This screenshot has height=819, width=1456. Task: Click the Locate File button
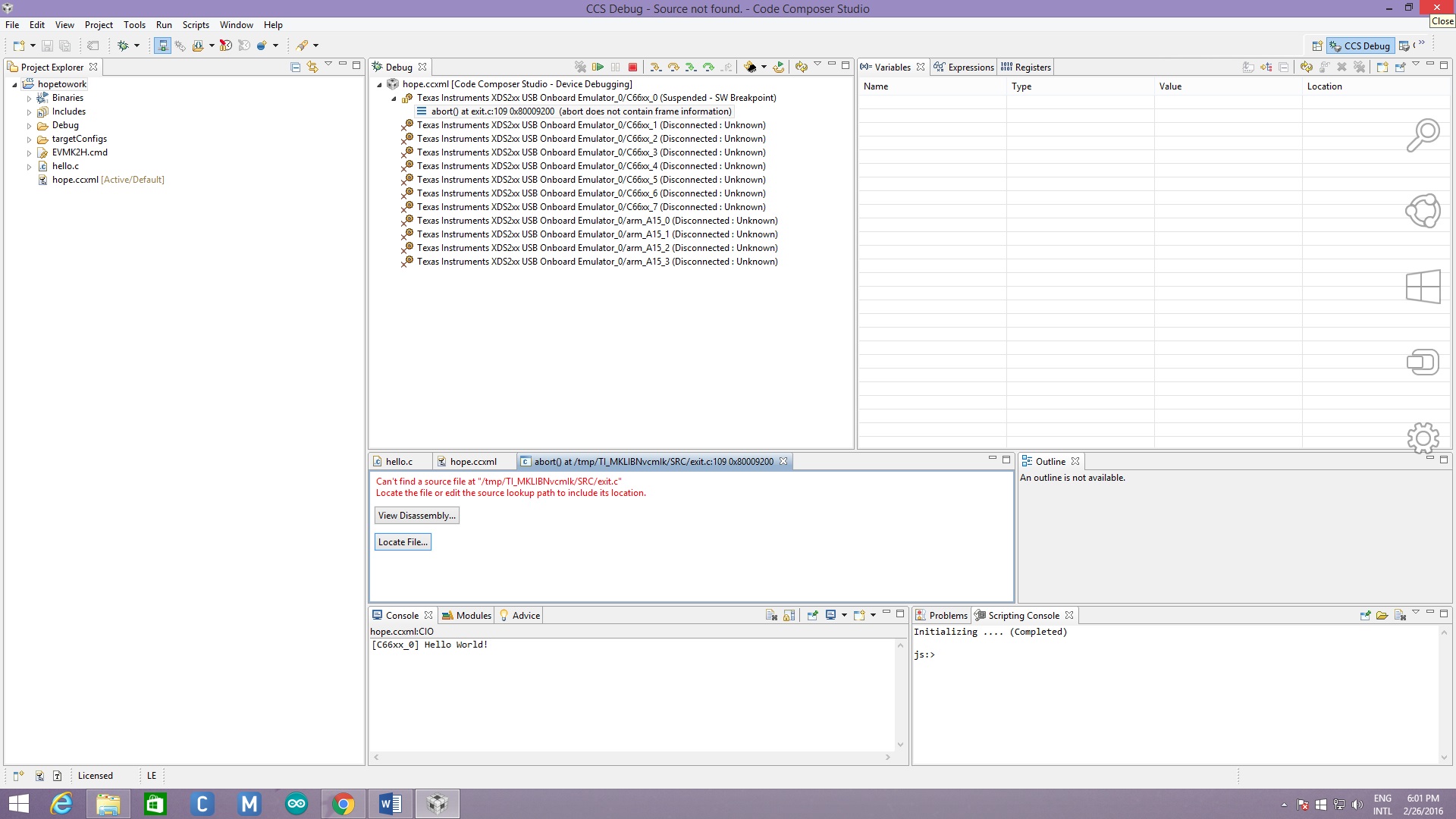pyautogui.click(x=403, y=541)
